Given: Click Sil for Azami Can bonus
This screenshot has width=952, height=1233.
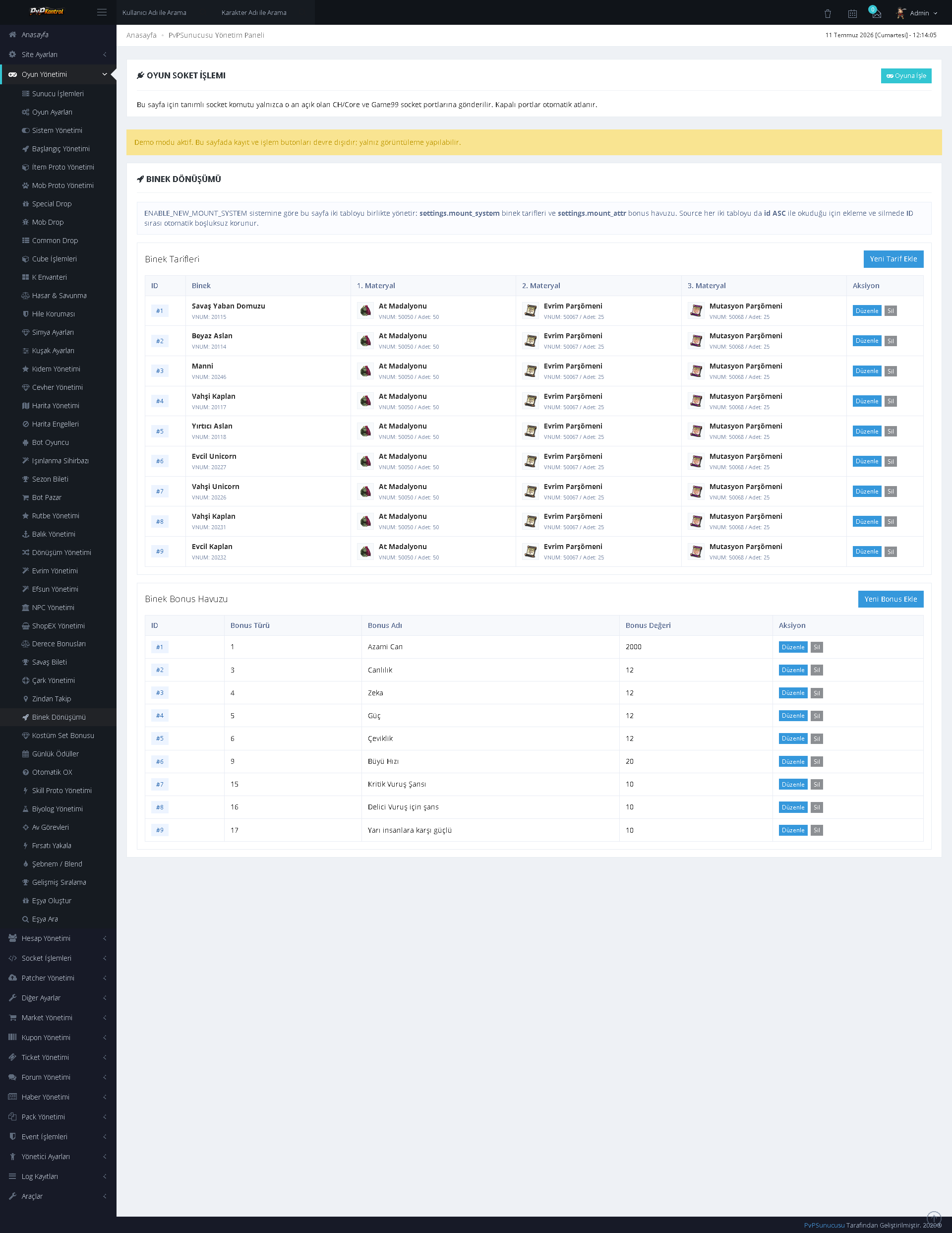Looking at the screenshot, I should [x=816, y=647].
